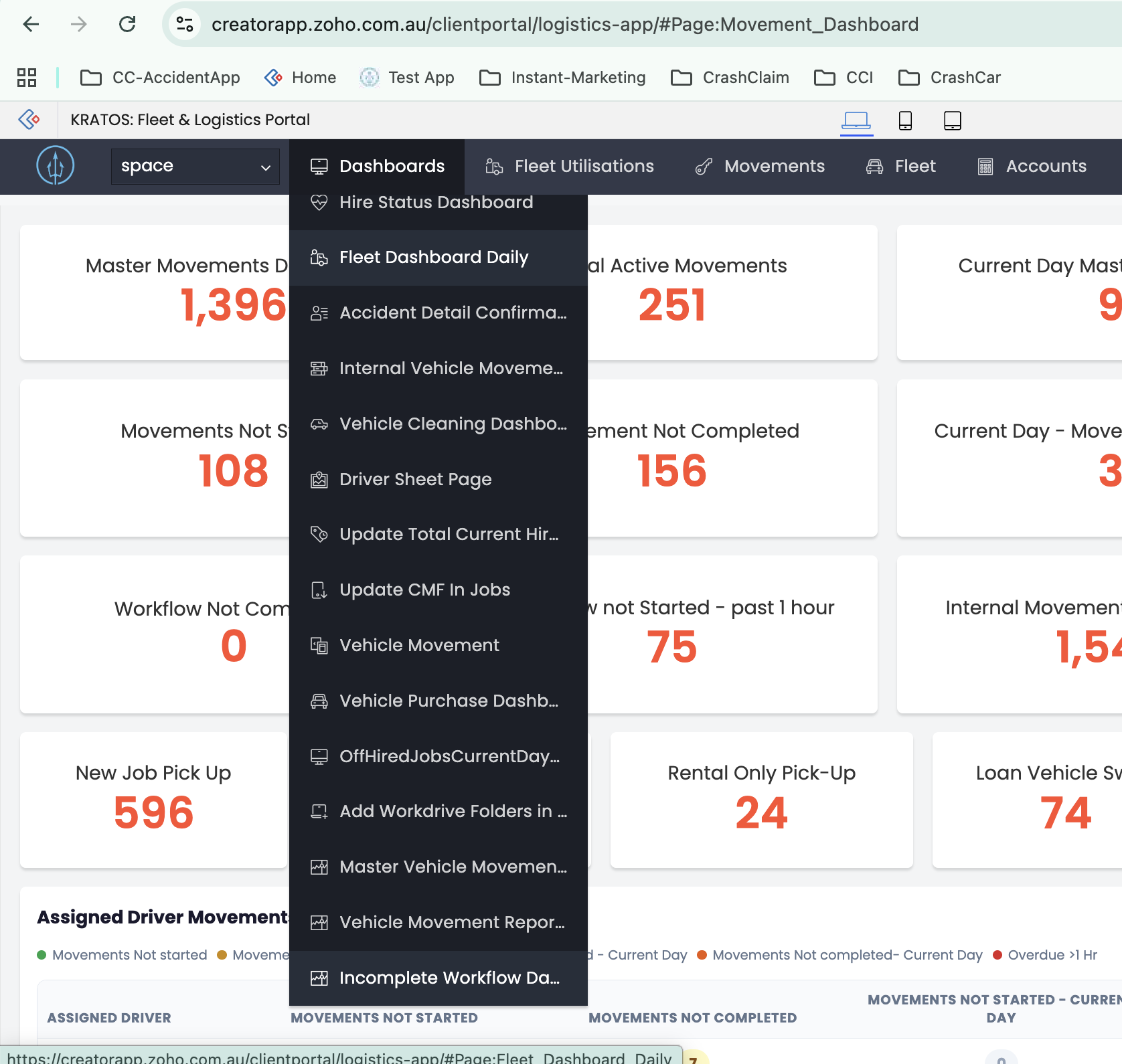This screenshot has width=1122, height=1064.
Task: Open Master Vehicle Movement entry
Action: tap(438, 867)
